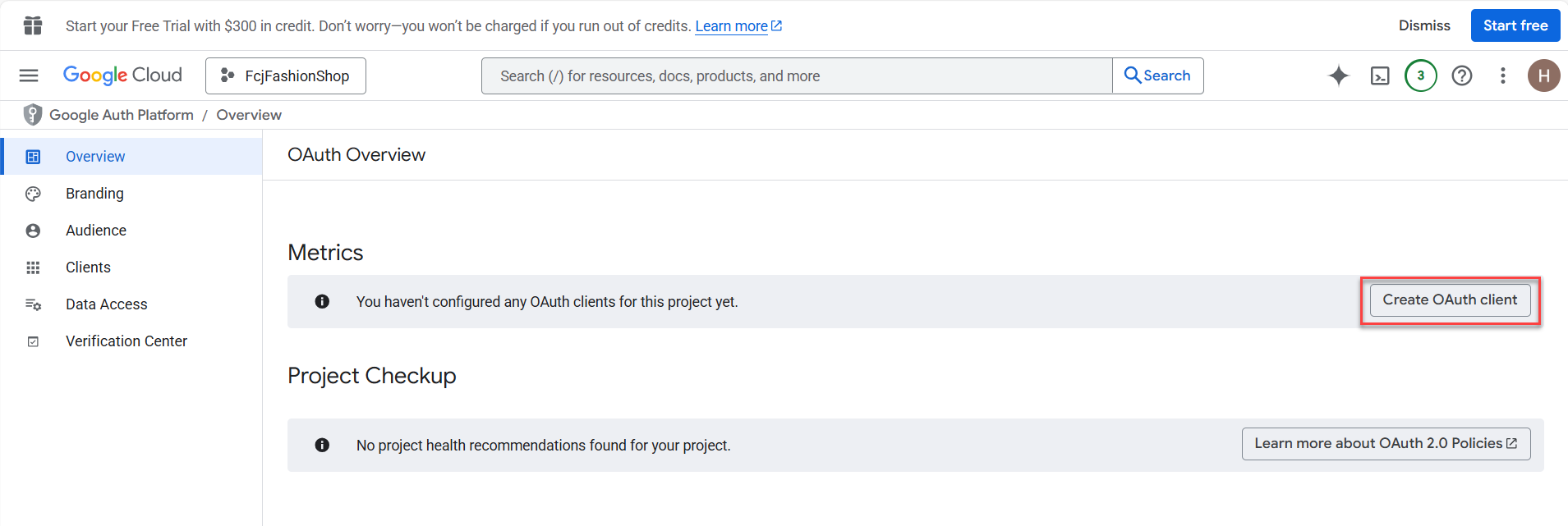Click the Branding palette icon
Image resolution: width=1568 pixels, height=526 pixels.
[x=33, y=194]
